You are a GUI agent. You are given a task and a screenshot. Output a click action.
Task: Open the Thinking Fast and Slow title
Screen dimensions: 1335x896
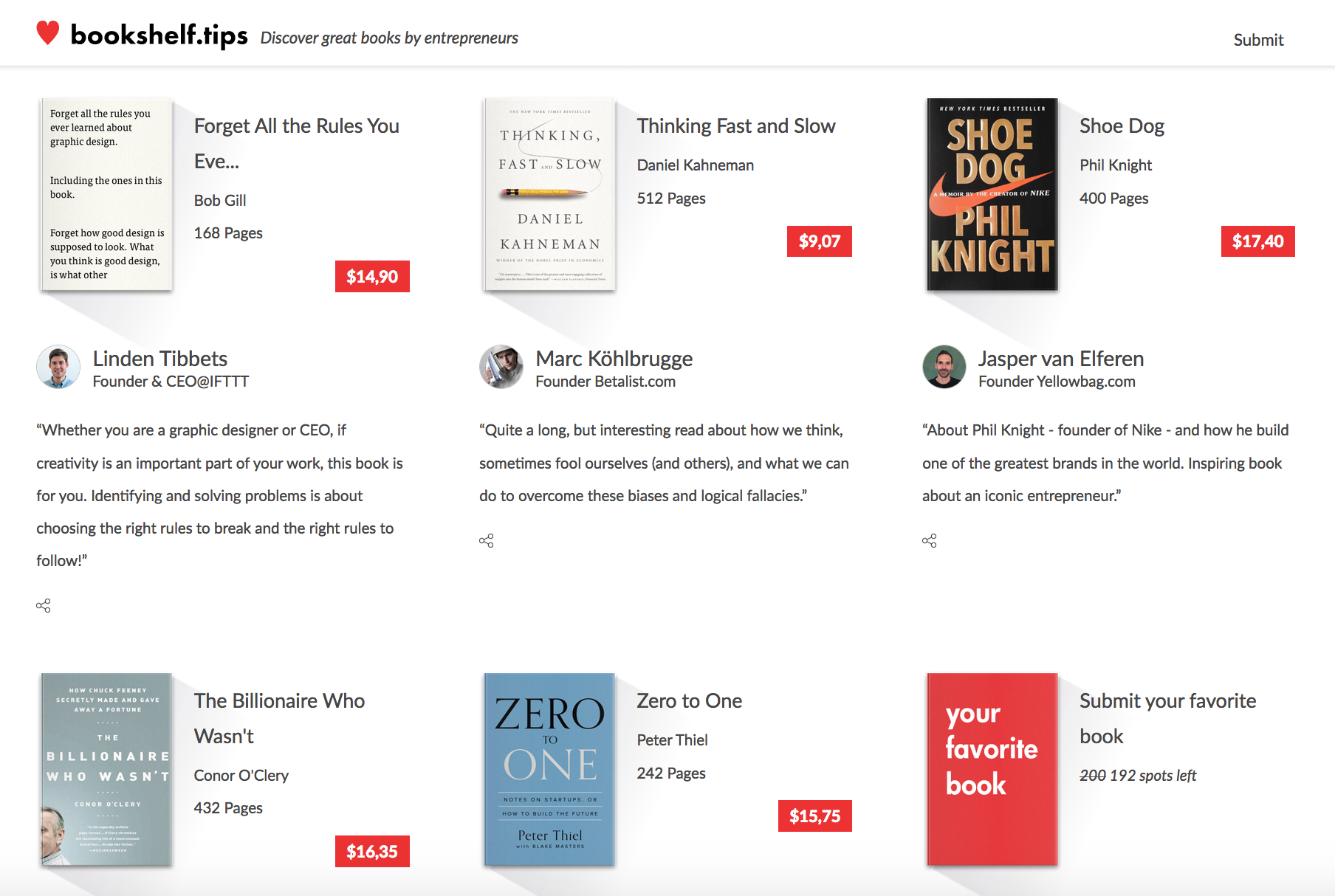click(736, 125)
